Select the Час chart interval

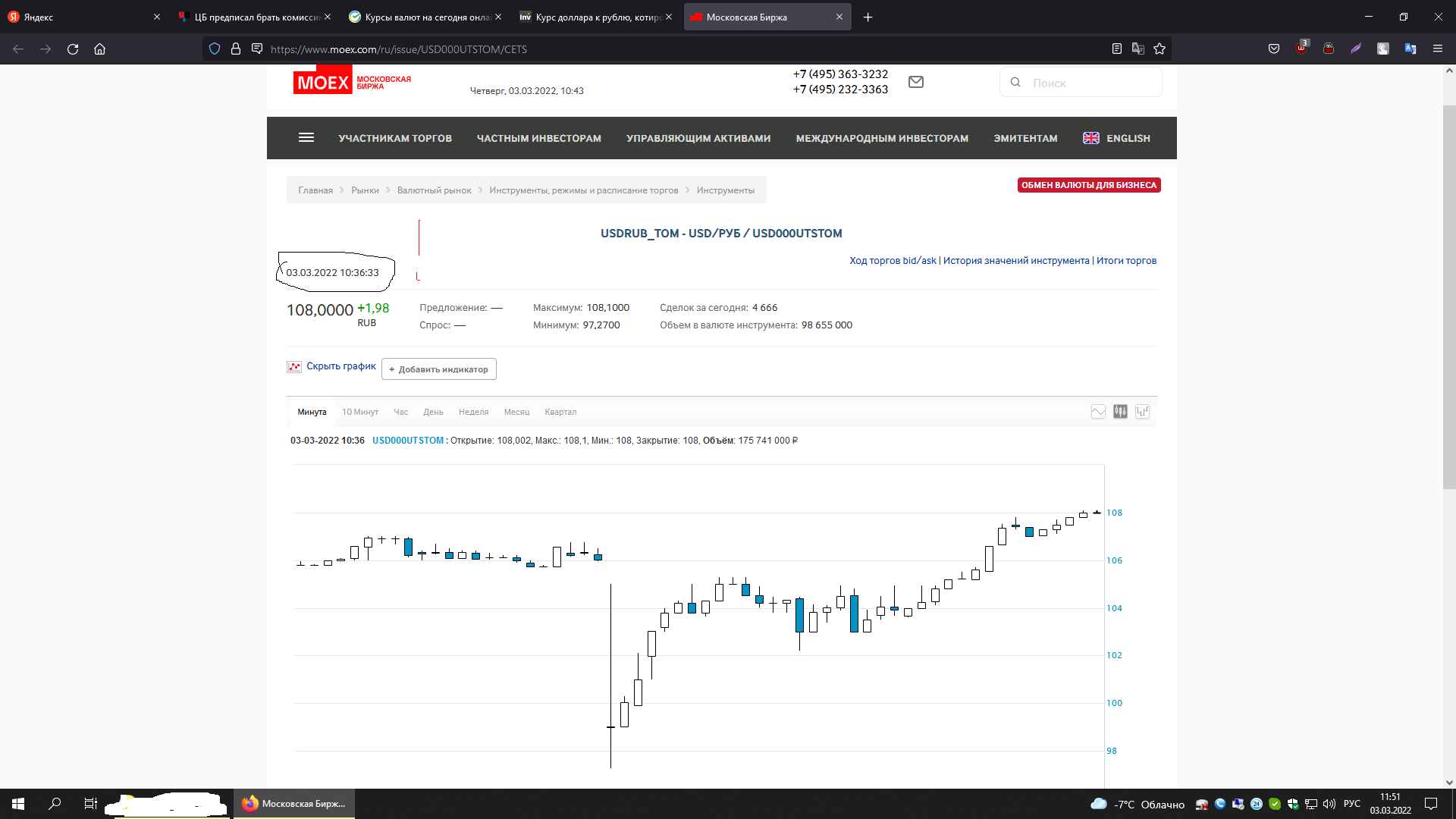pyautogui.click(x=400, y=412)
